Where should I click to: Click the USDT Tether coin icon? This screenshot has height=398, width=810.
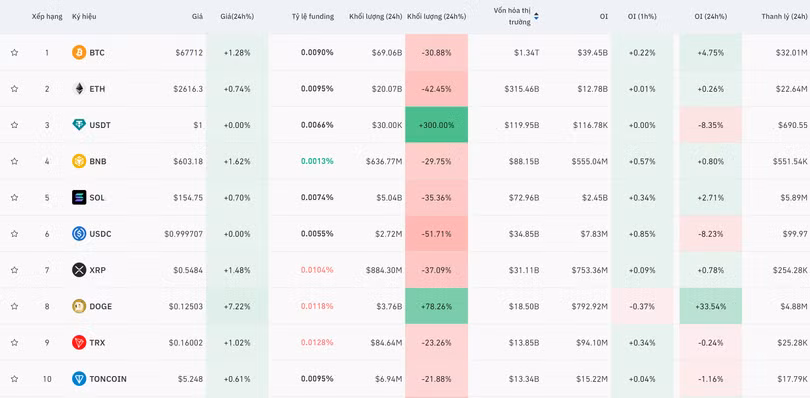[79, 125]
